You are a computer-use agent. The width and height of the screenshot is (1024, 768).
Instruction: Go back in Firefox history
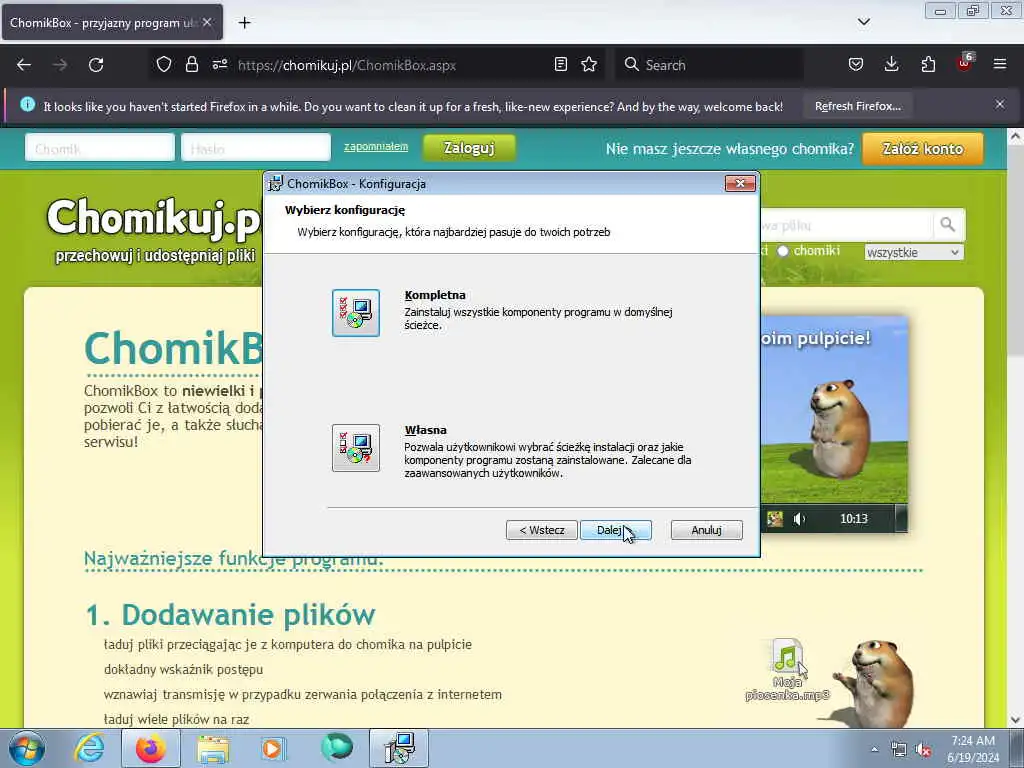(x=24, y=65)
